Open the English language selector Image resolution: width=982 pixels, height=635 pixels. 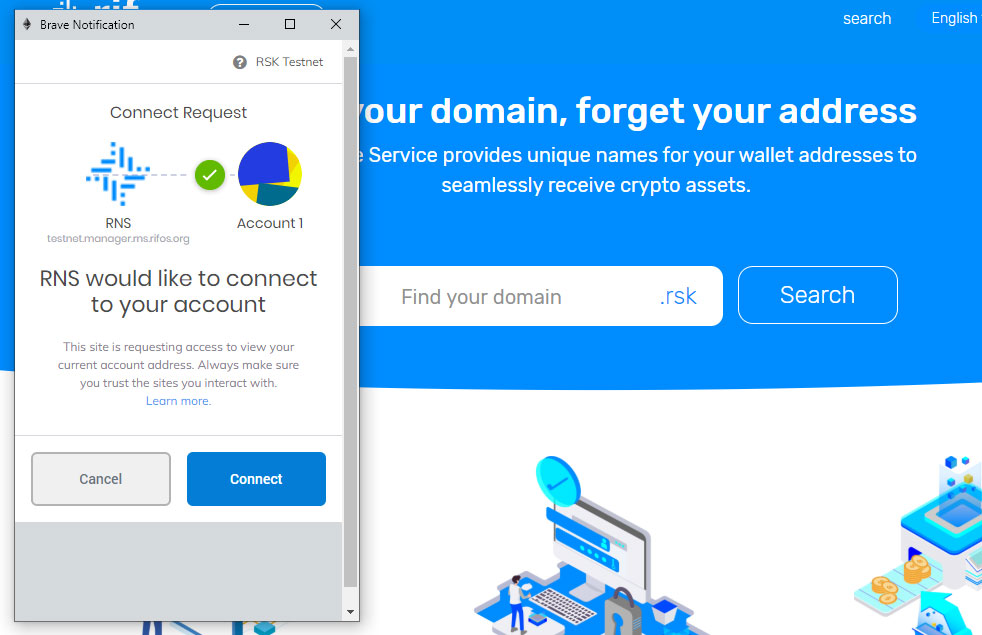954,18
